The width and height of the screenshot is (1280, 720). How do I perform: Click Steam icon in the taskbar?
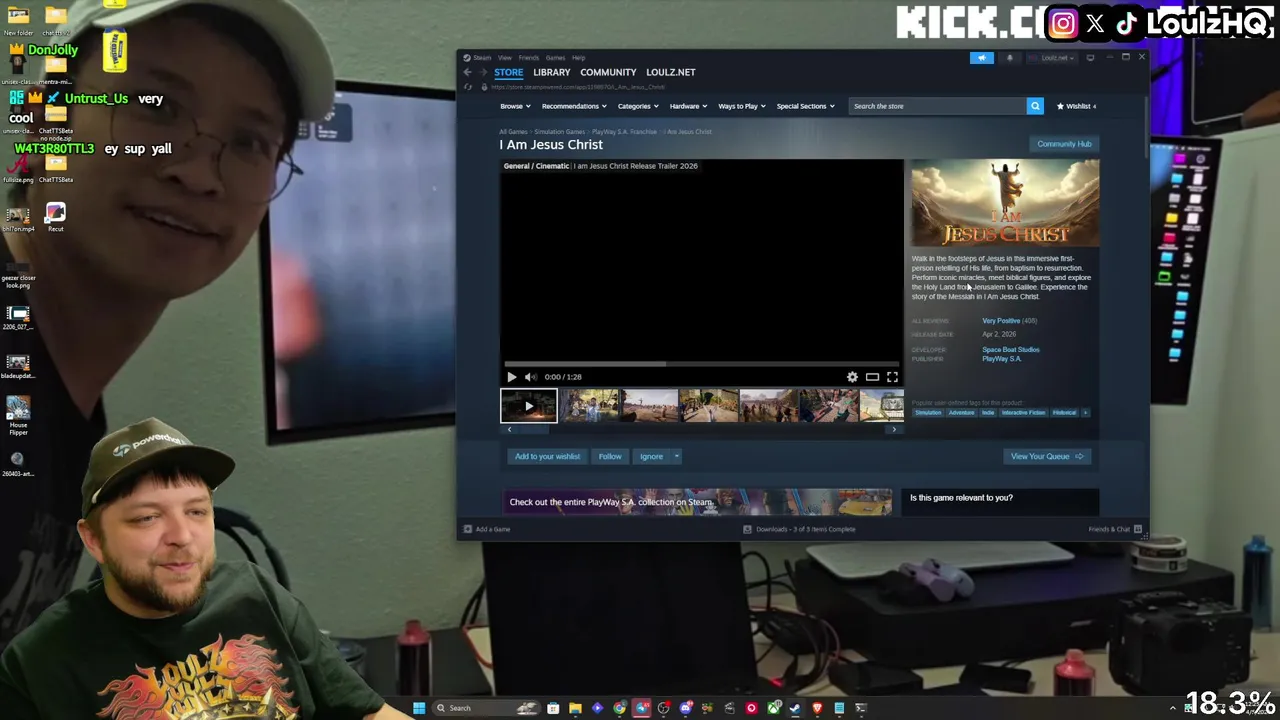(795, 708)
